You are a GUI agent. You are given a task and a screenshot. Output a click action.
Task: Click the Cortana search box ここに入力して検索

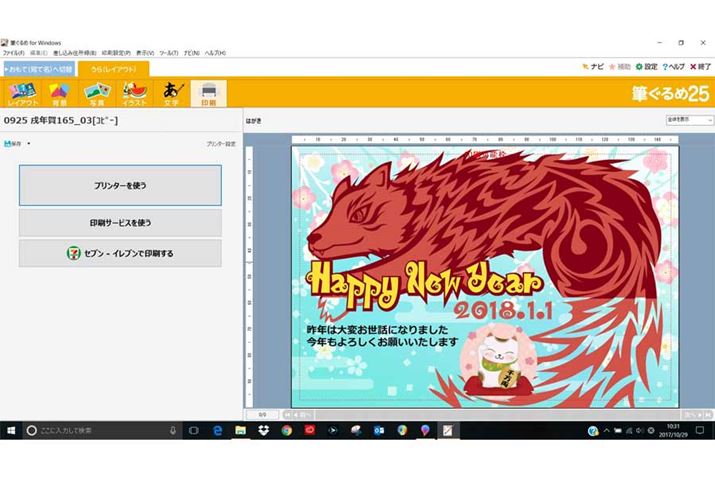104,430
